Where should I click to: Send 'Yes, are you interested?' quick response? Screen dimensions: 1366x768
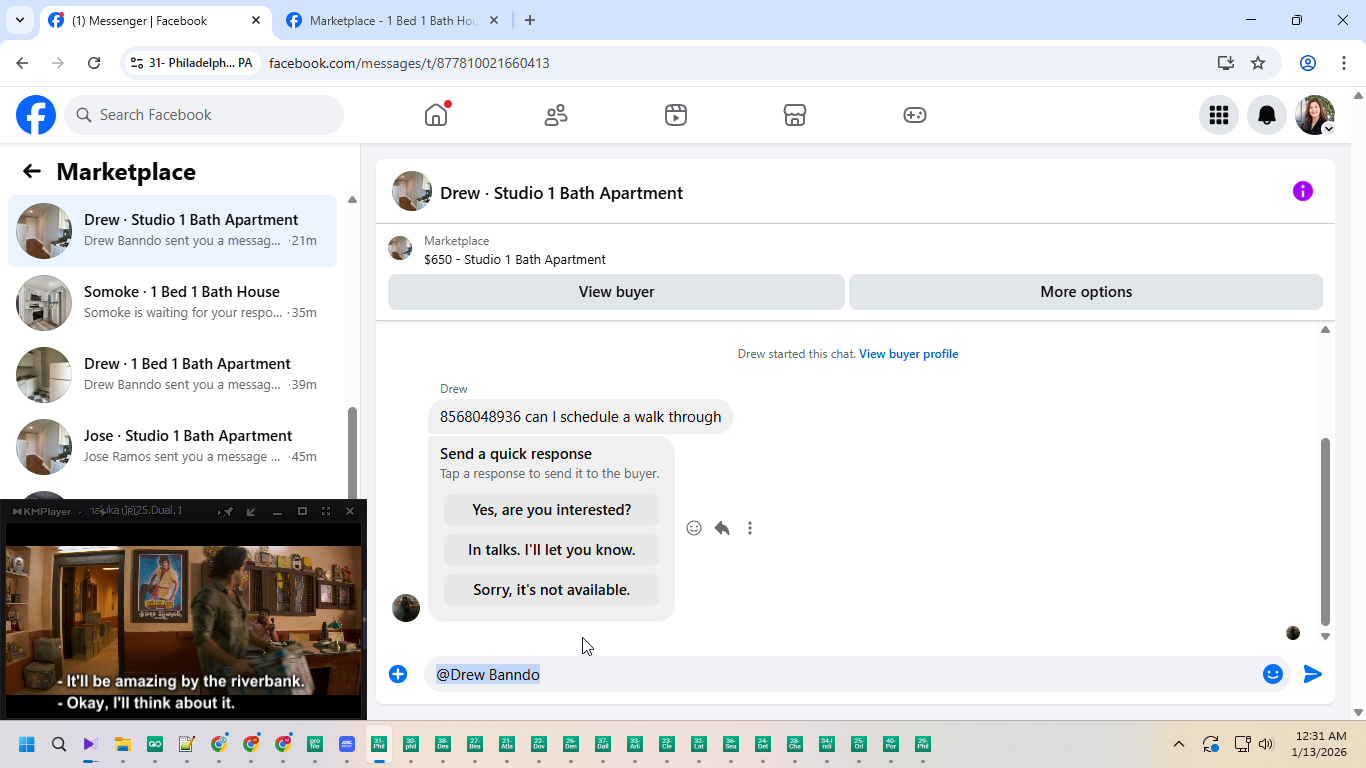coord(552,510)
